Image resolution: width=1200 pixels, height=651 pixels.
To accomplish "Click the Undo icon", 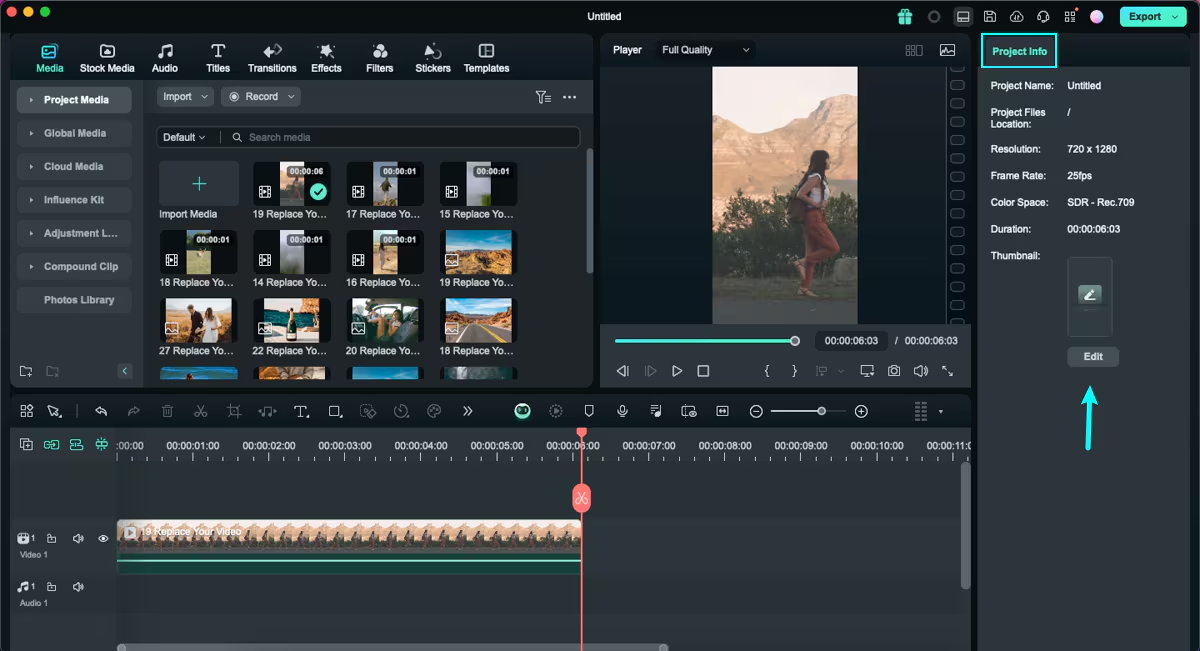I will click(x=101, y=411).
